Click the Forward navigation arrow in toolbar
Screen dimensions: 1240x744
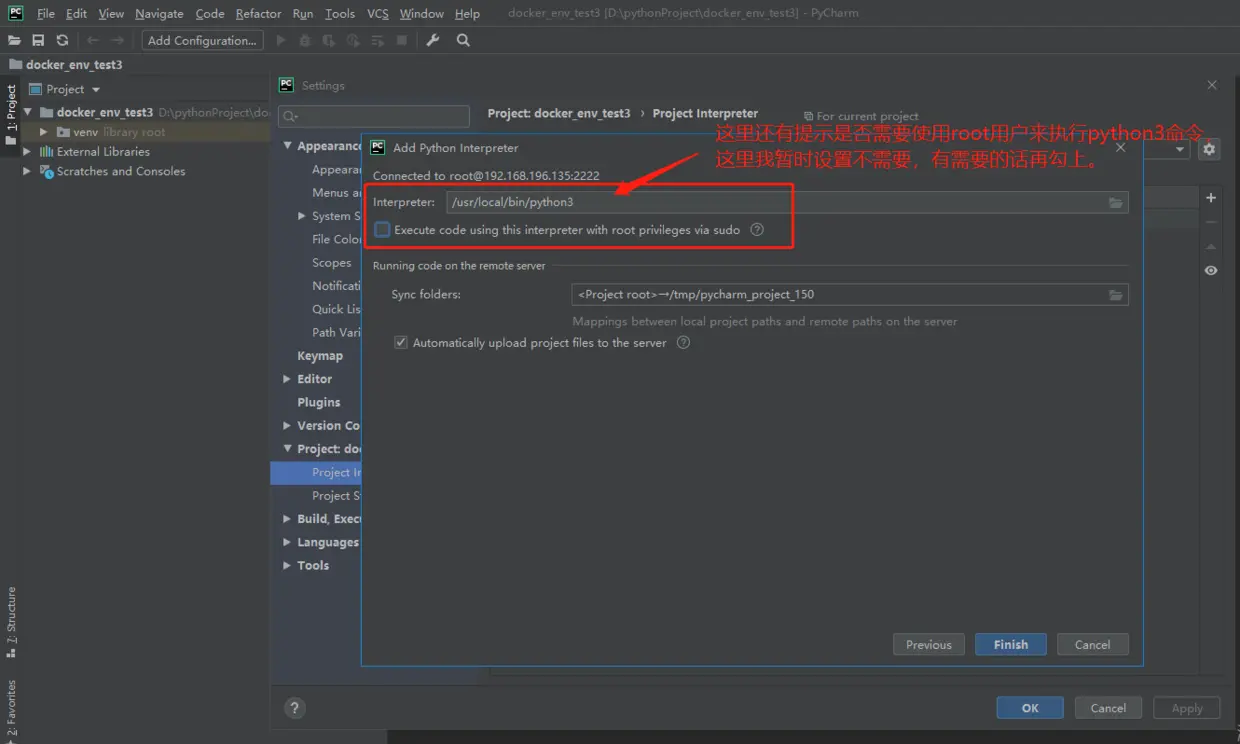118,40
